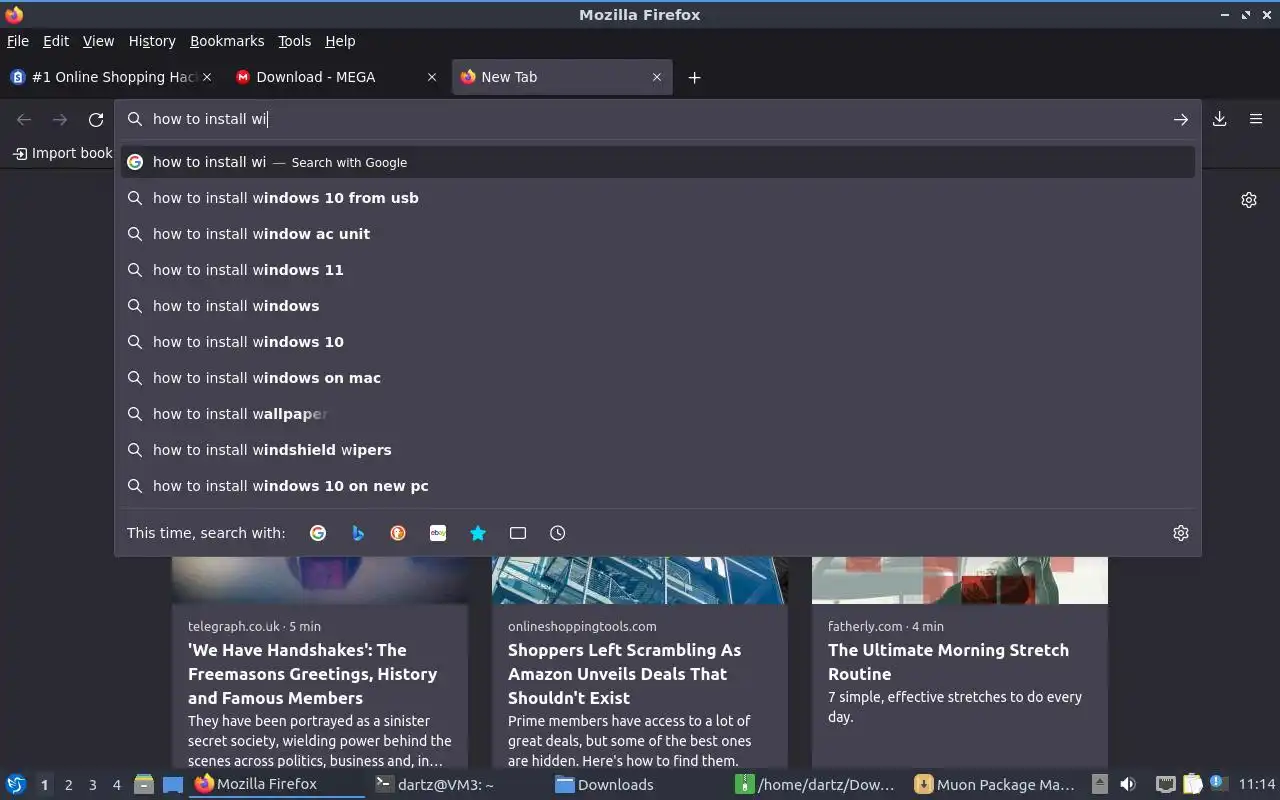Screen dimensions: 1280x800
Task: Open update notifier tray icon
Action: click(1217, 783)
